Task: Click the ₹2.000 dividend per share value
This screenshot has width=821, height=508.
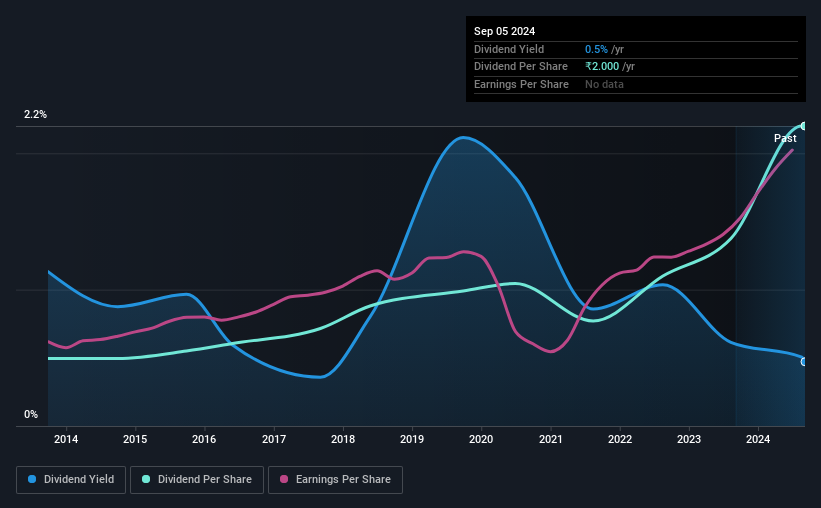Action: click(x=602, y=67)
